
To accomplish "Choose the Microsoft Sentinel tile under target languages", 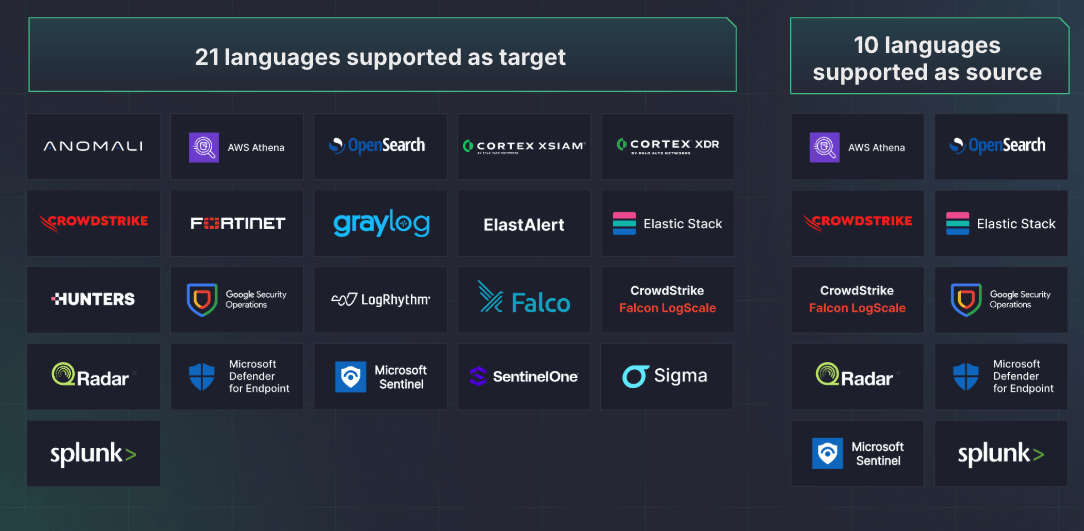I will coord(380,377).
